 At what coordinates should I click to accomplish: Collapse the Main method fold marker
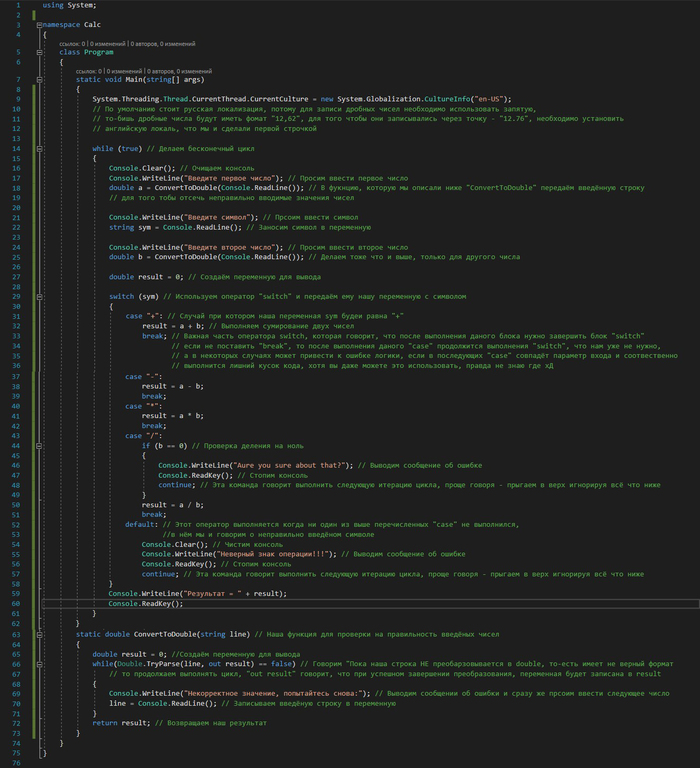37,79
